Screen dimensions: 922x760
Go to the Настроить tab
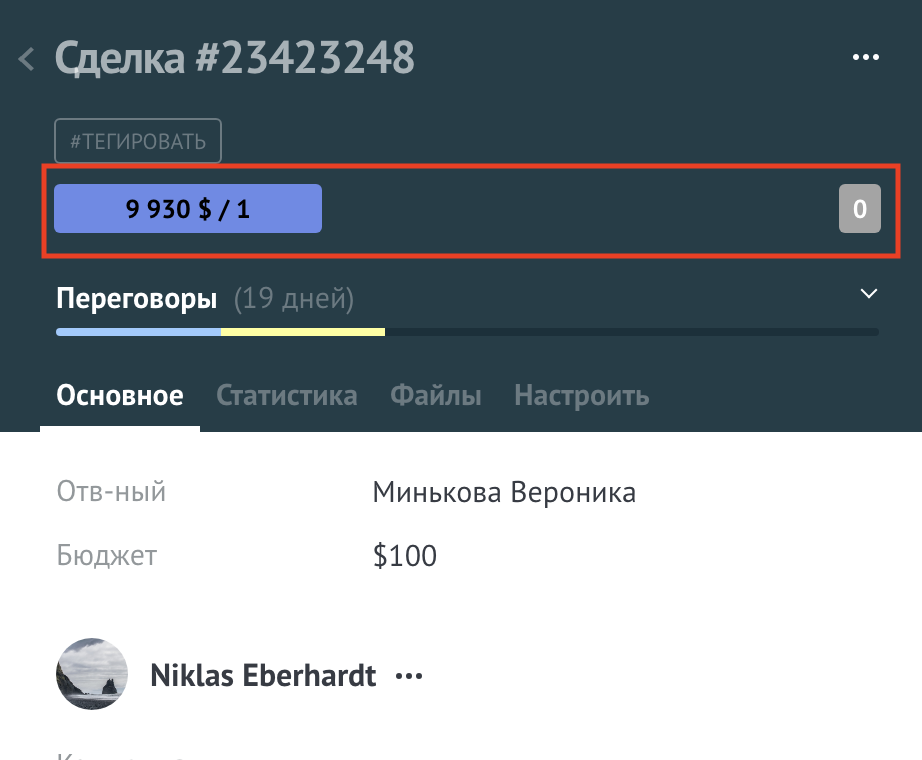(x=581, y=396)
